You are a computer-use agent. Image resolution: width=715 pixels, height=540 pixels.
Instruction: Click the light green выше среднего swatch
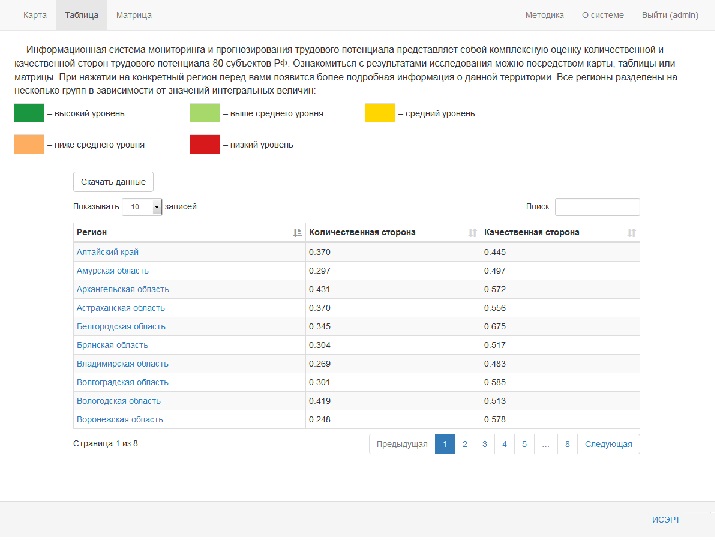click(x=205, y=113)
